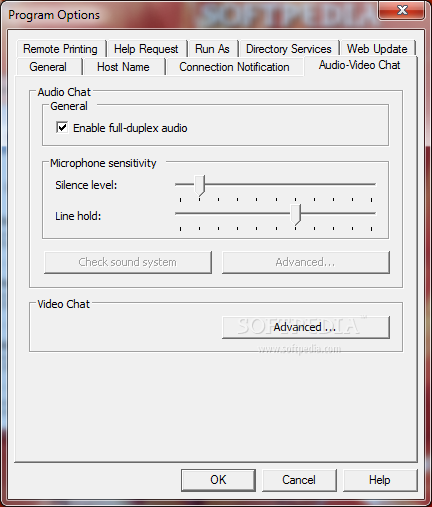Close the Program Options window
The image size is (432, 507).
click(x=402, y=10)
